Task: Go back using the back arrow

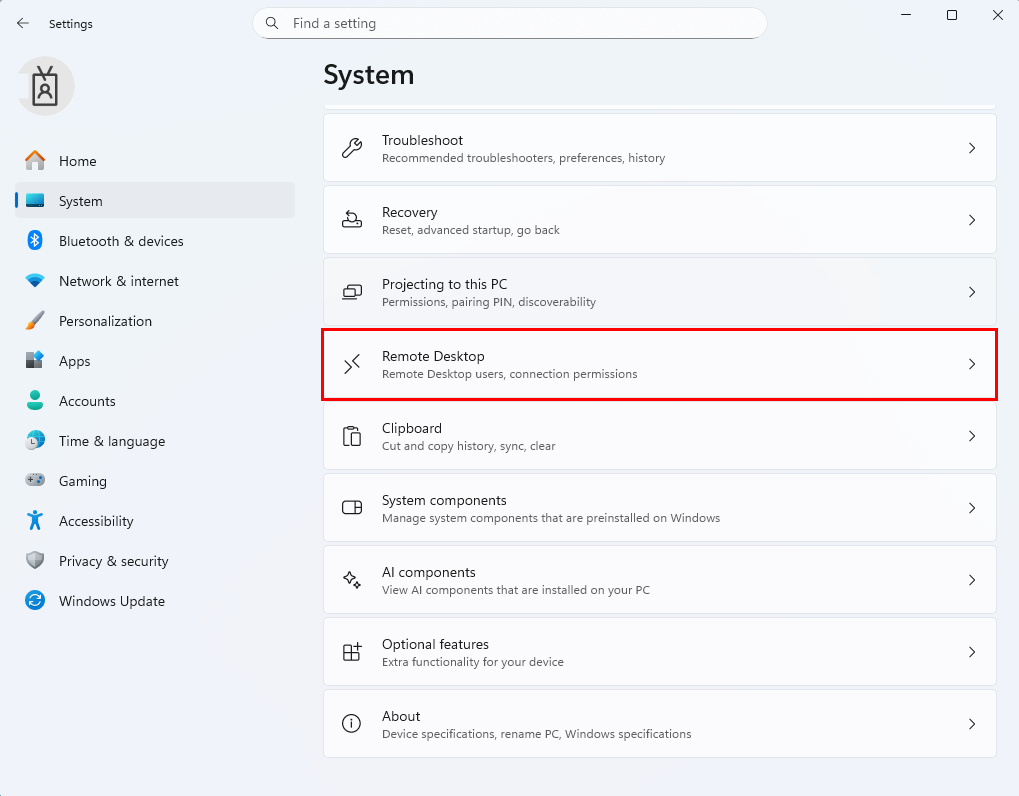Action: coord(23,23)
